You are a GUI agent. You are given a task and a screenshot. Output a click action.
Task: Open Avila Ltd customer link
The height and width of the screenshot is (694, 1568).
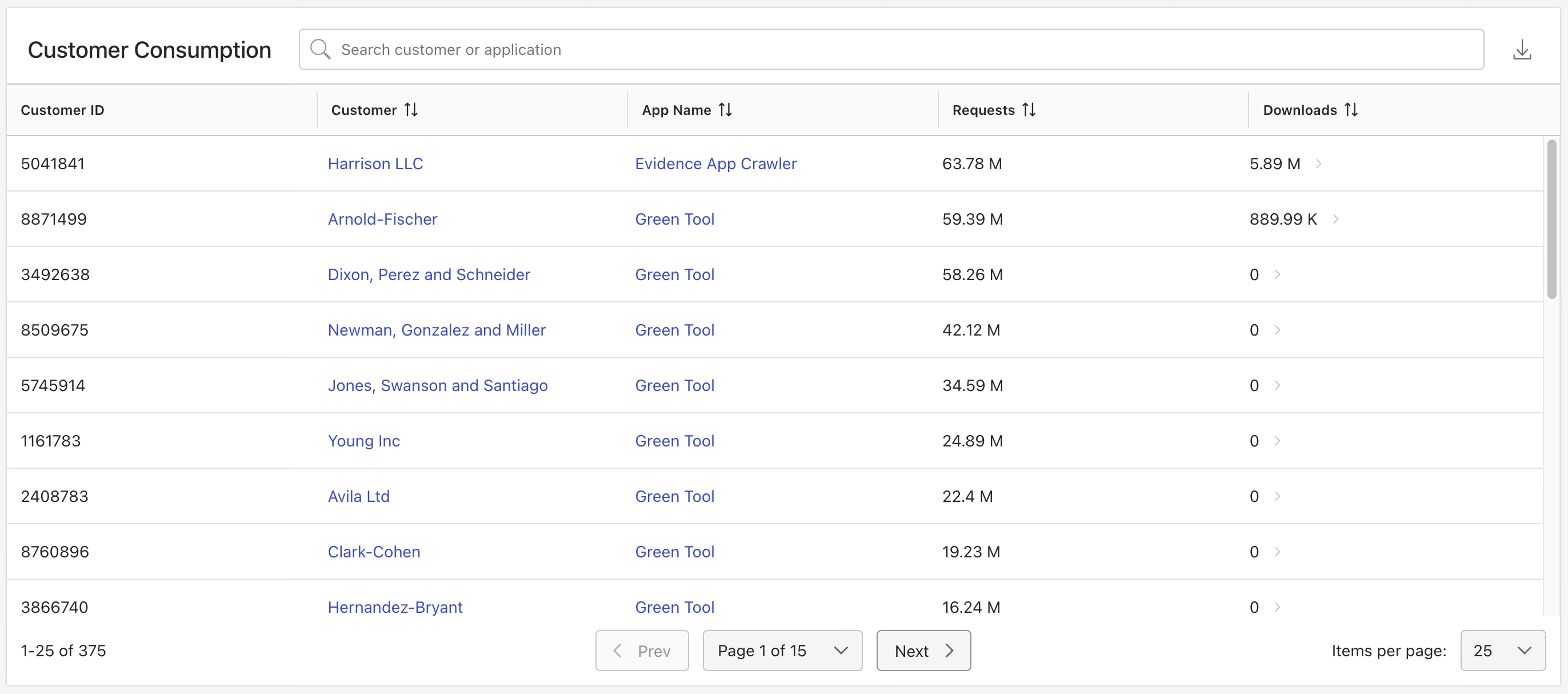point(358,496)
